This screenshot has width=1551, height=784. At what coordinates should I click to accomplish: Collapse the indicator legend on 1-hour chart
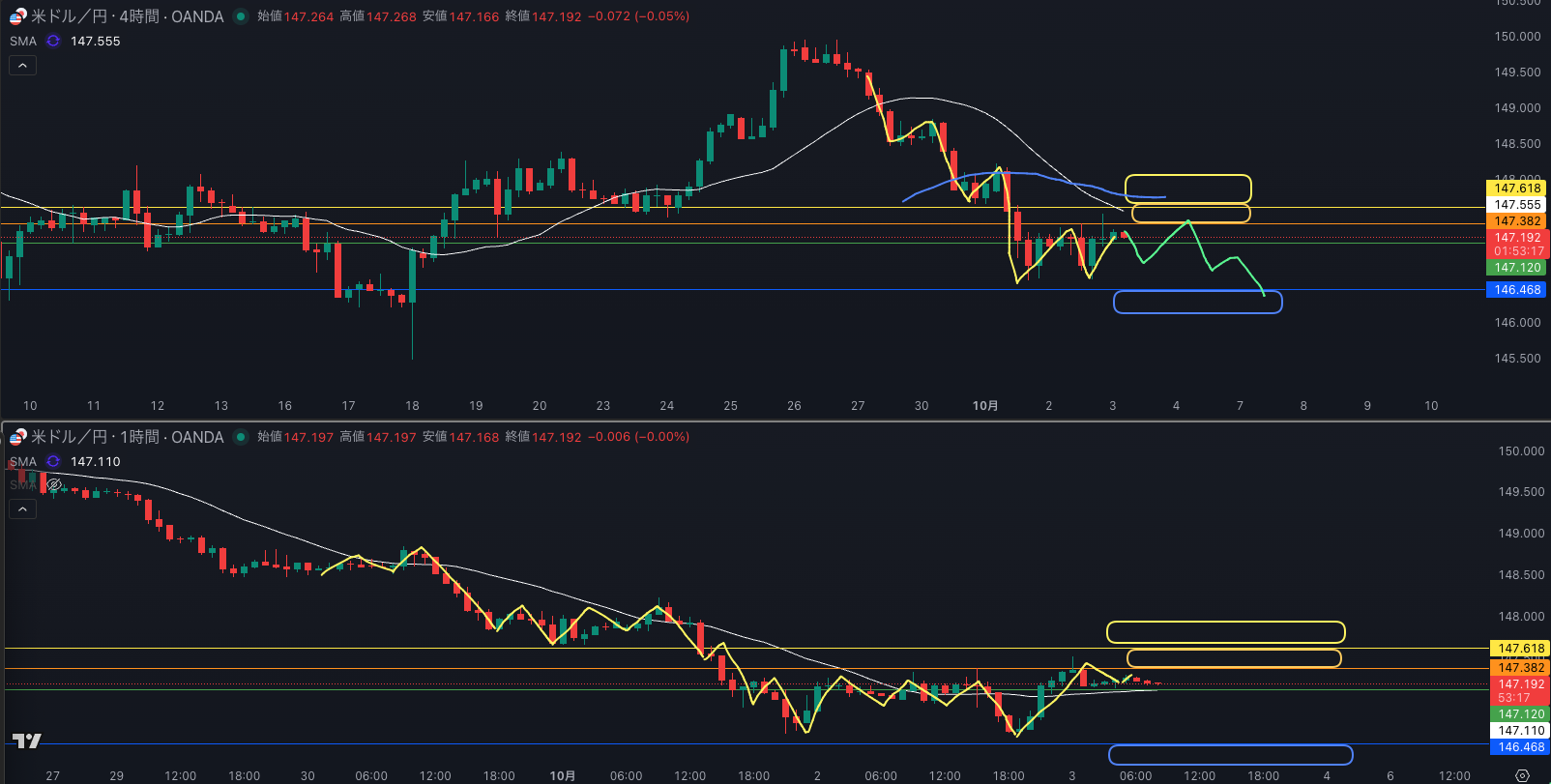click(x=22, y=508)
